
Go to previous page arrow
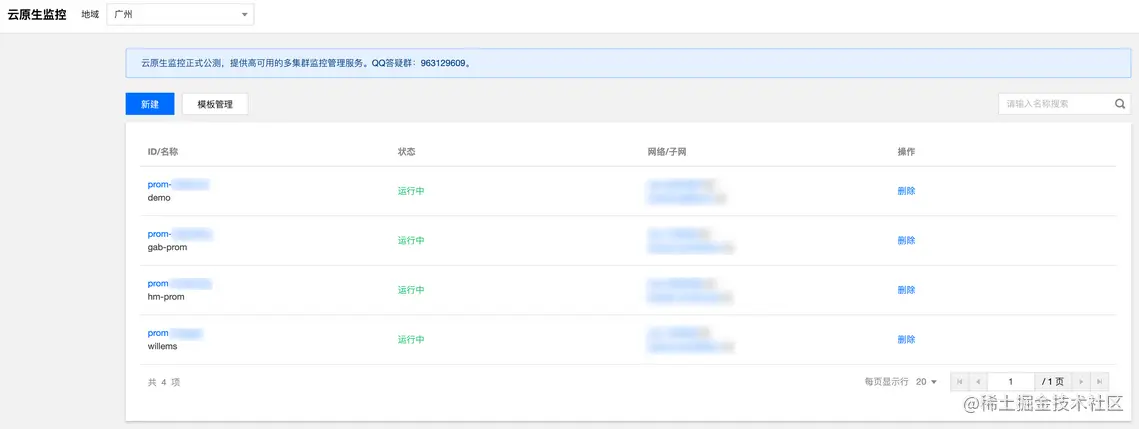978,382
